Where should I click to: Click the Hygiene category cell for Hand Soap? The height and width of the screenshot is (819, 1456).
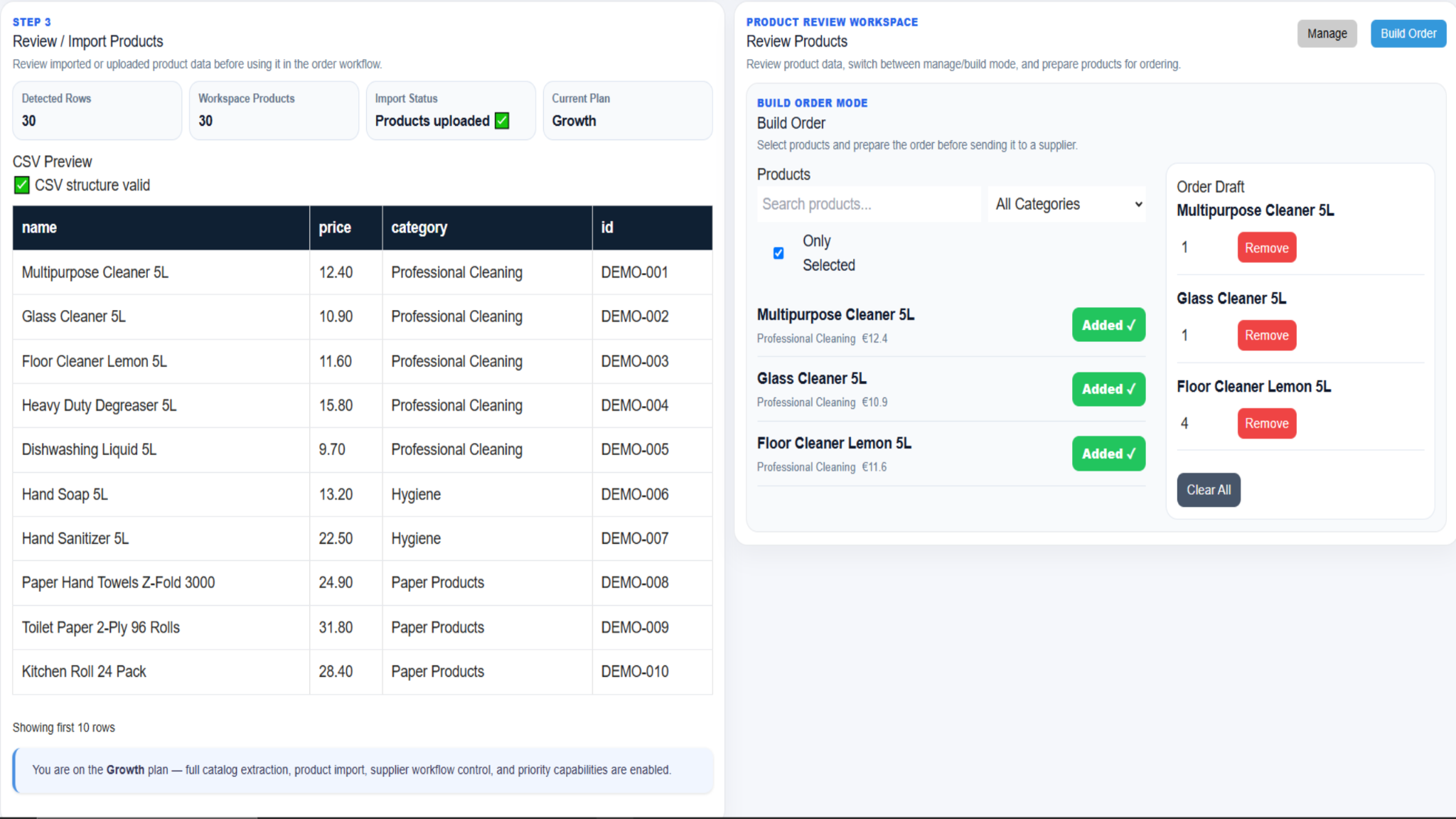(x=487, y=494)
